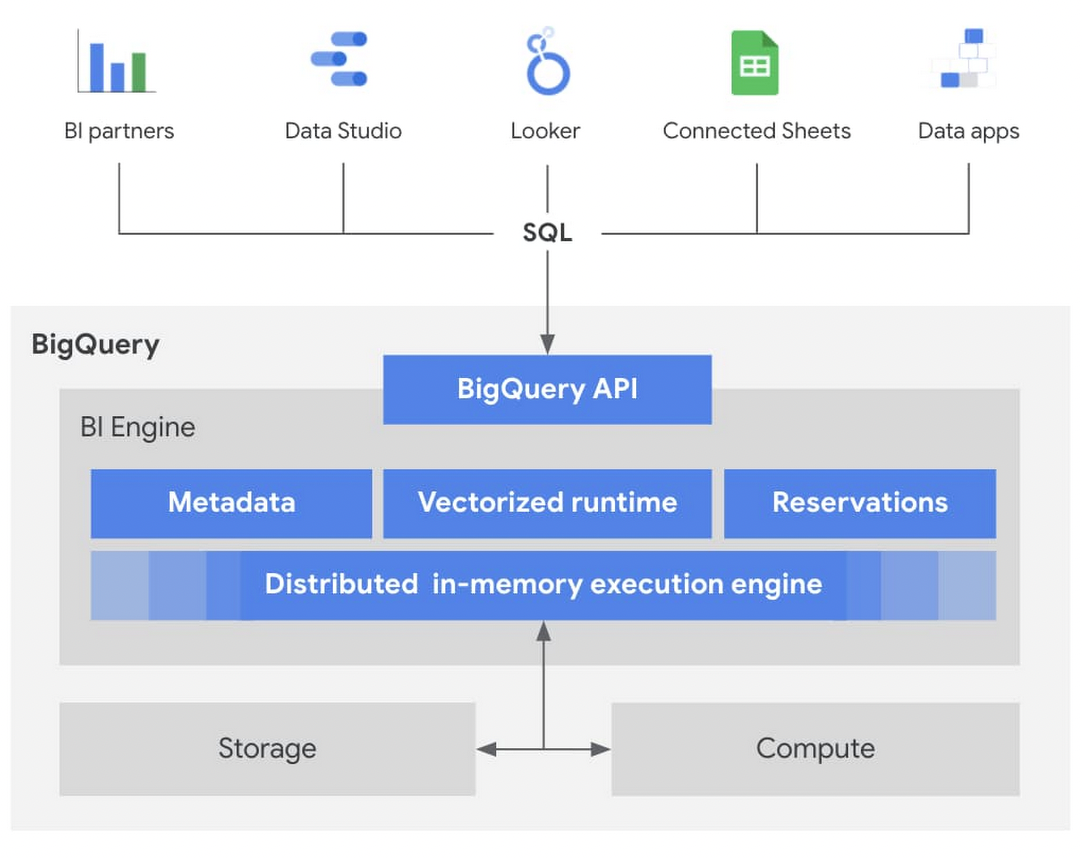Click the Compute box

pyautogui.click(x=815, y=749)
